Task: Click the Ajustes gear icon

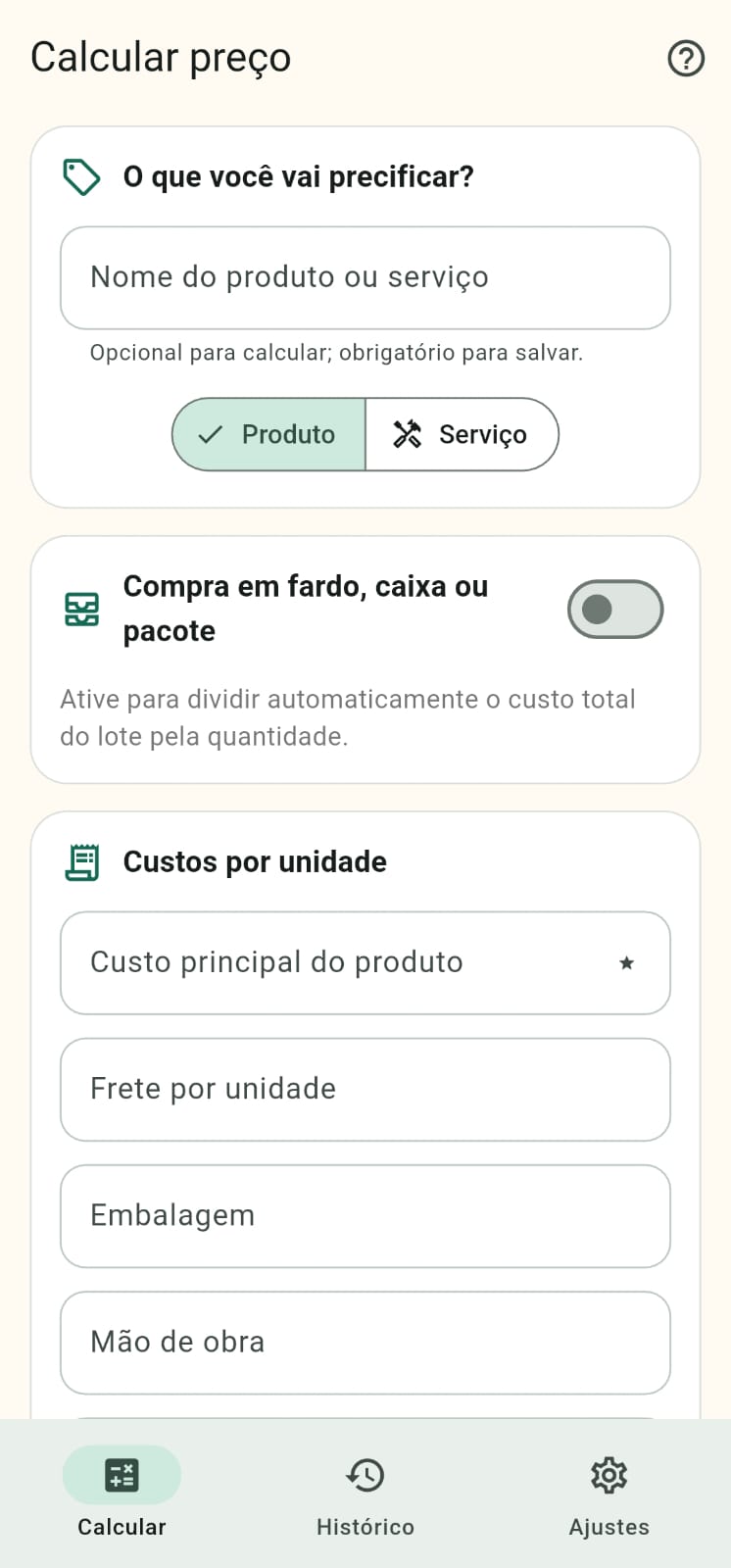Action: pos(609,1475)
